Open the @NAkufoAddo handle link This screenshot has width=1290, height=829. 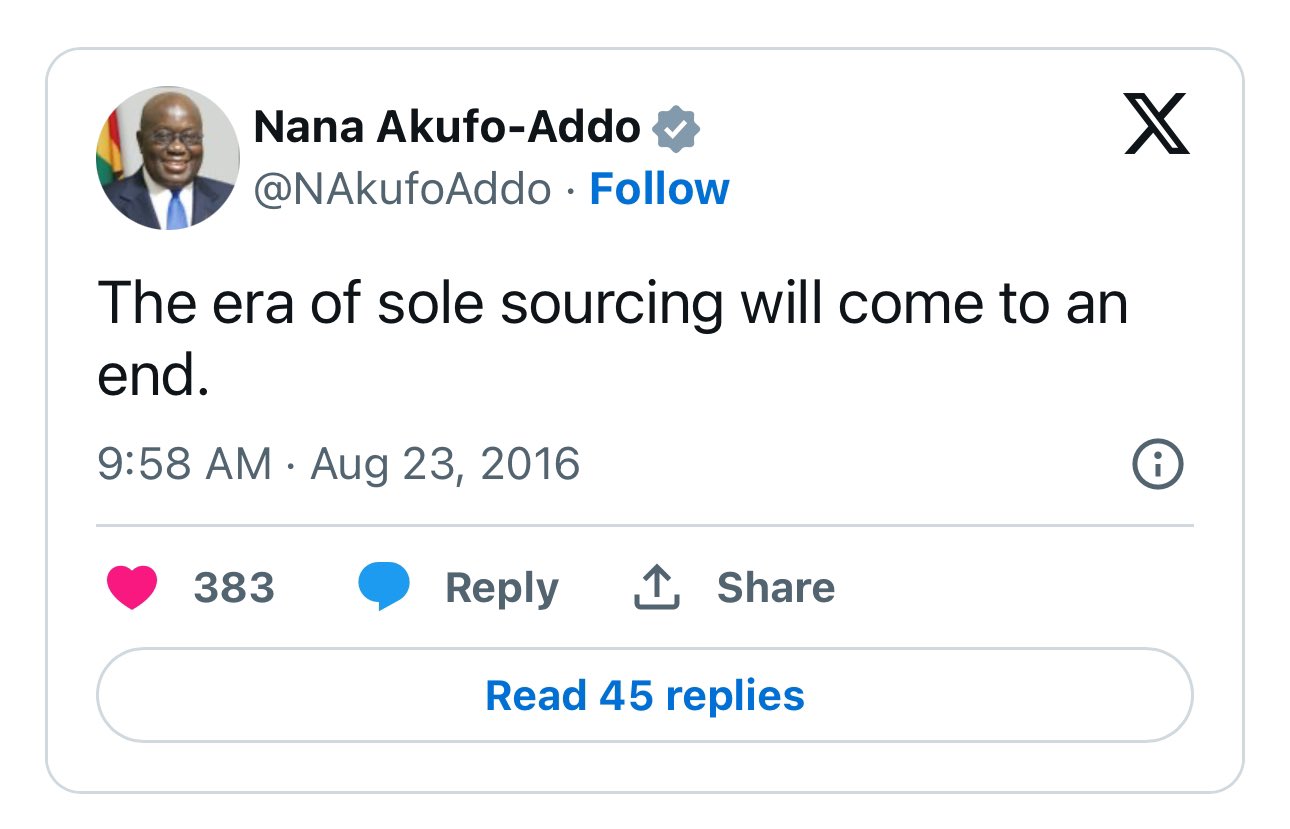pyautogui.click(x=402, y=189)
